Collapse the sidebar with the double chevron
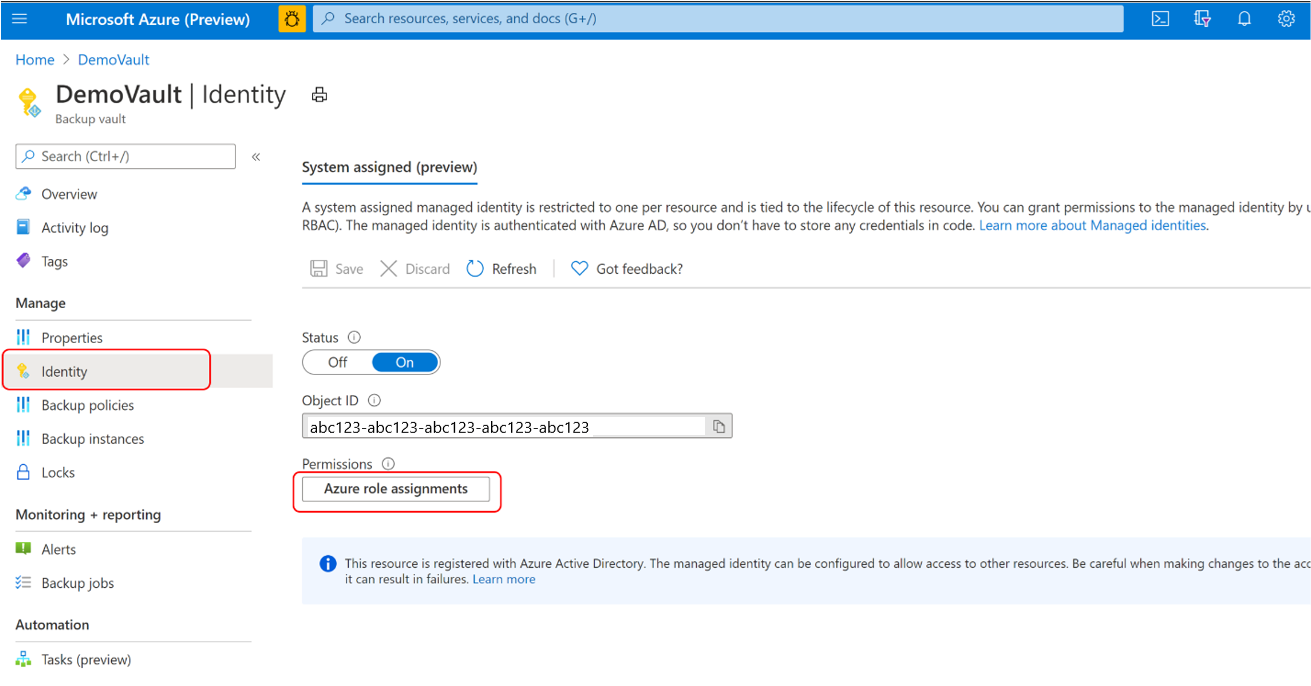Viewport: 1311px width, 686px height. tap(256, 157)
